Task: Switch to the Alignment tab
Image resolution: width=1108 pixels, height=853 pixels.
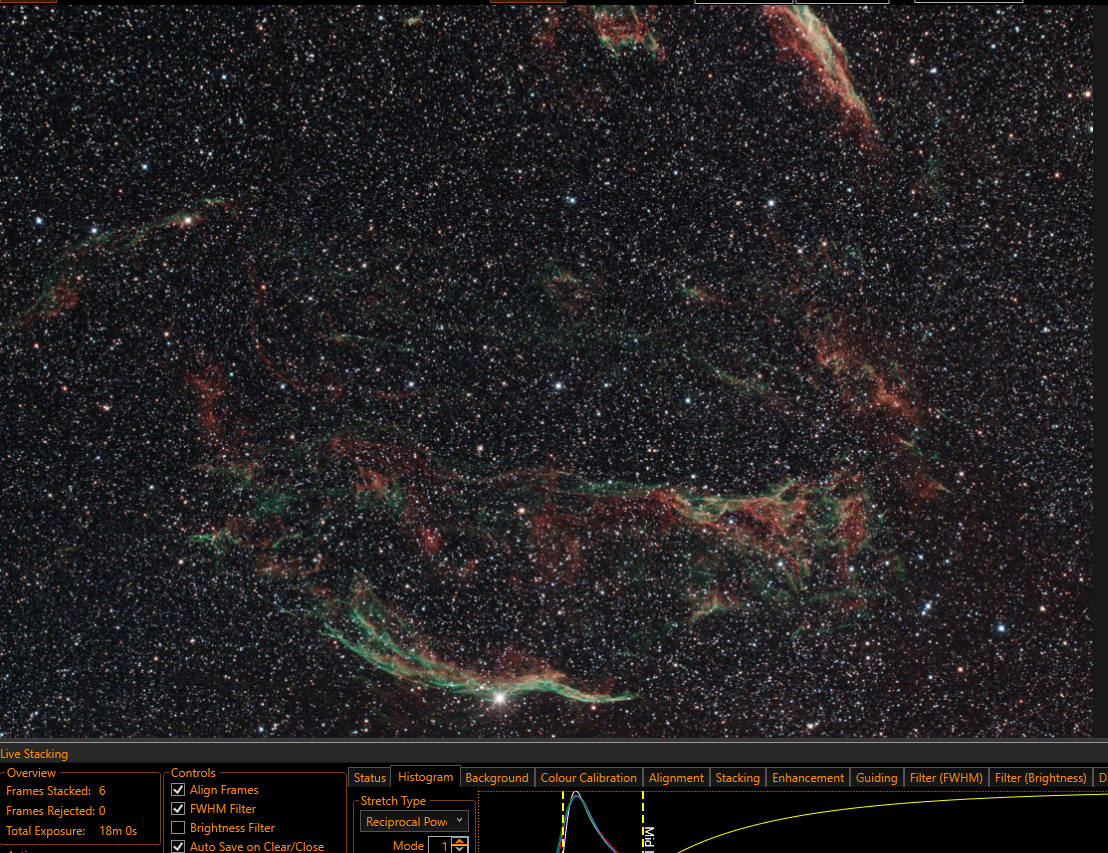Action: click(676, 777)
